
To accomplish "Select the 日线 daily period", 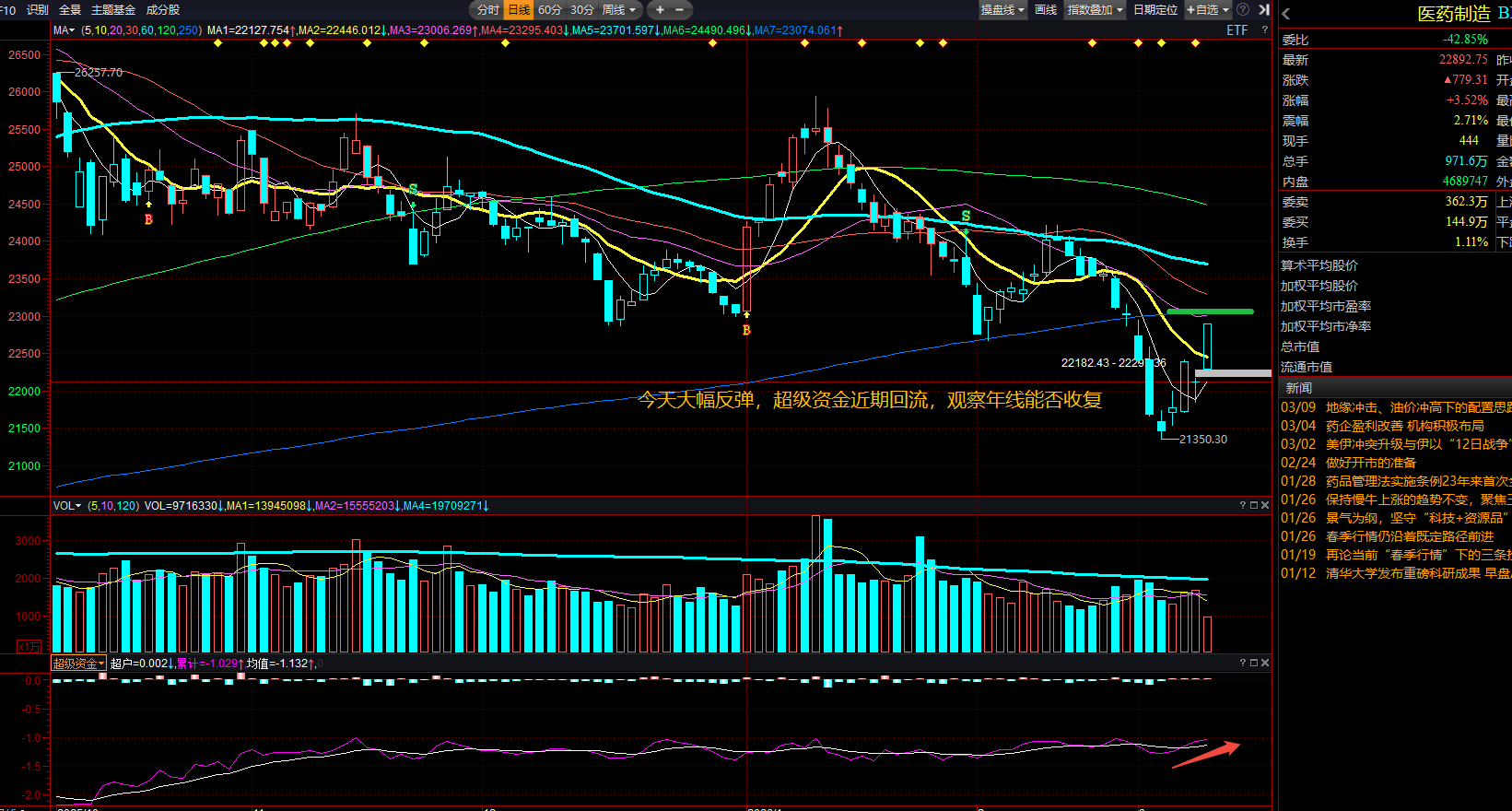I will (520, 10).
